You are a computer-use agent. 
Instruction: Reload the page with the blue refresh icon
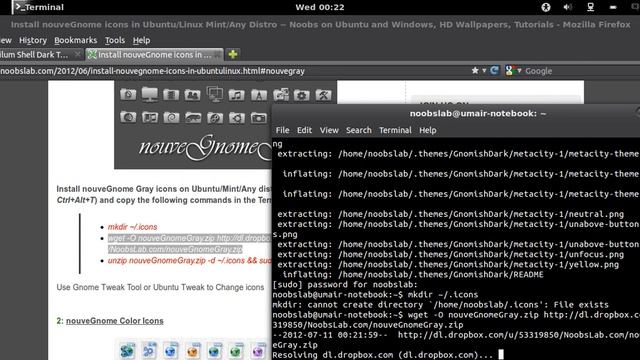click(494, 71)
